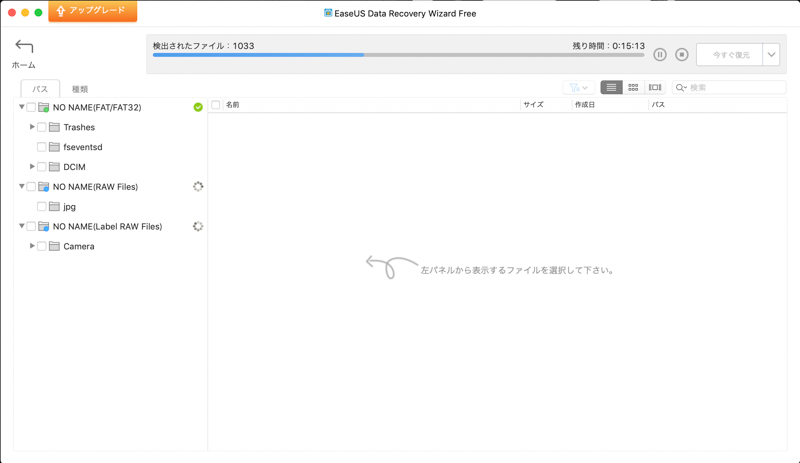The width and height of the screenshot is (800, 463).
Task: Check the NO NAME(Label RAW Files) checkbox
Action: (31, 226)
